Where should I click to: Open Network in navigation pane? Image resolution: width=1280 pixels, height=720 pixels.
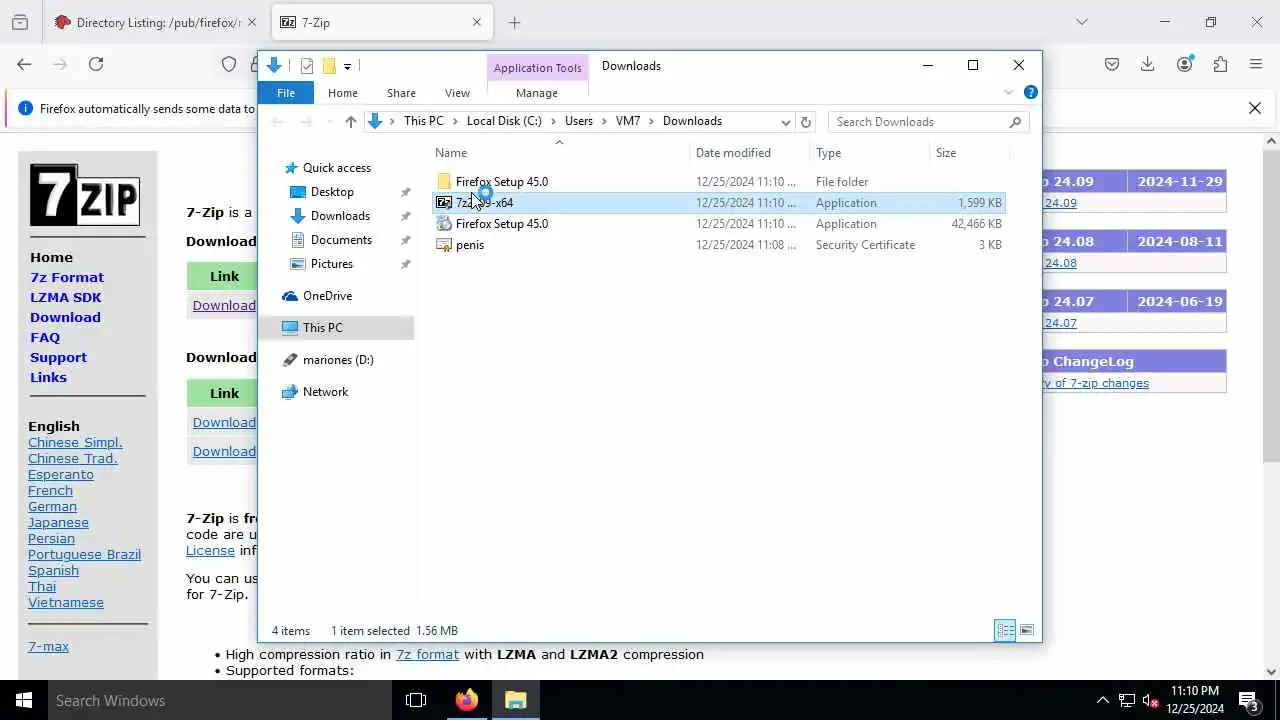click(x=325, y=392)
